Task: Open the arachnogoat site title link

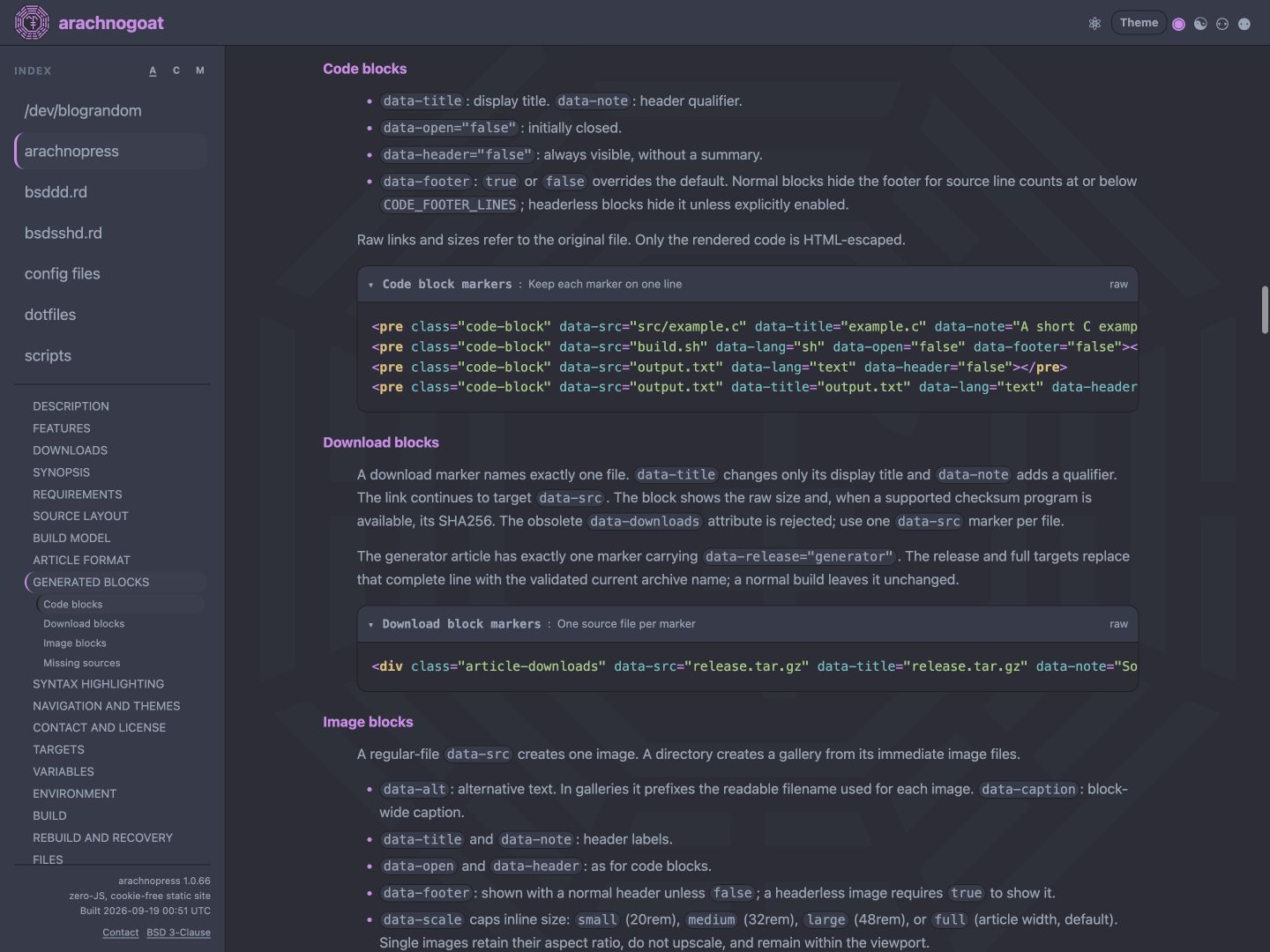Action: [111, 23]
